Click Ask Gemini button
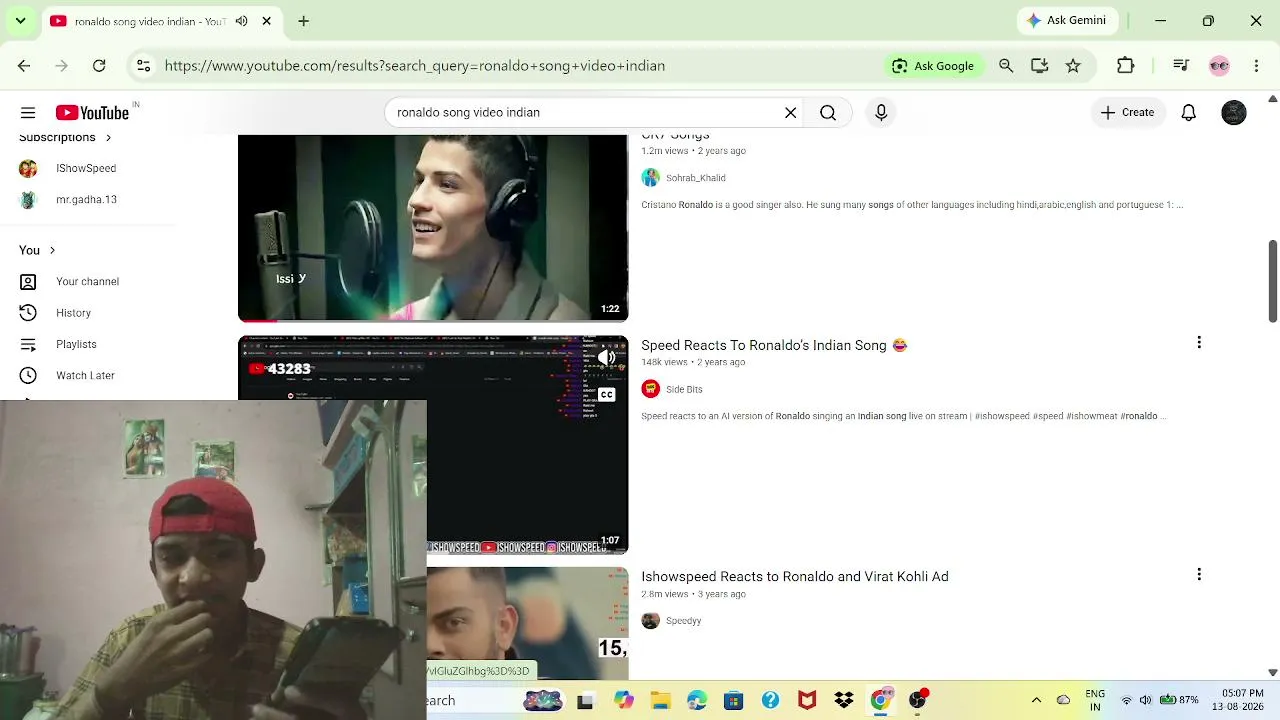Viewport: 1280px width, 720px height. click(1067, 20)
